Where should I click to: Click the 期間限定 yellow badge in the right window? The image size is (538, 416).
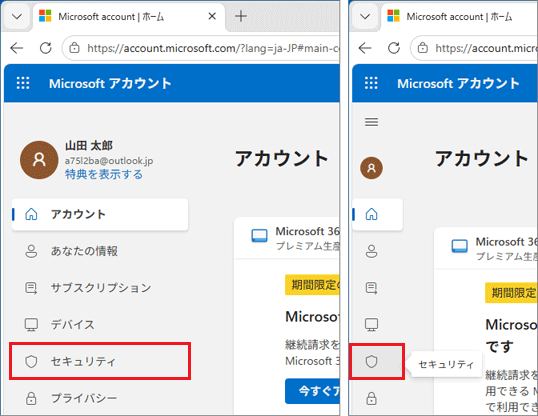pyautogui.click(x=511, y=293)
